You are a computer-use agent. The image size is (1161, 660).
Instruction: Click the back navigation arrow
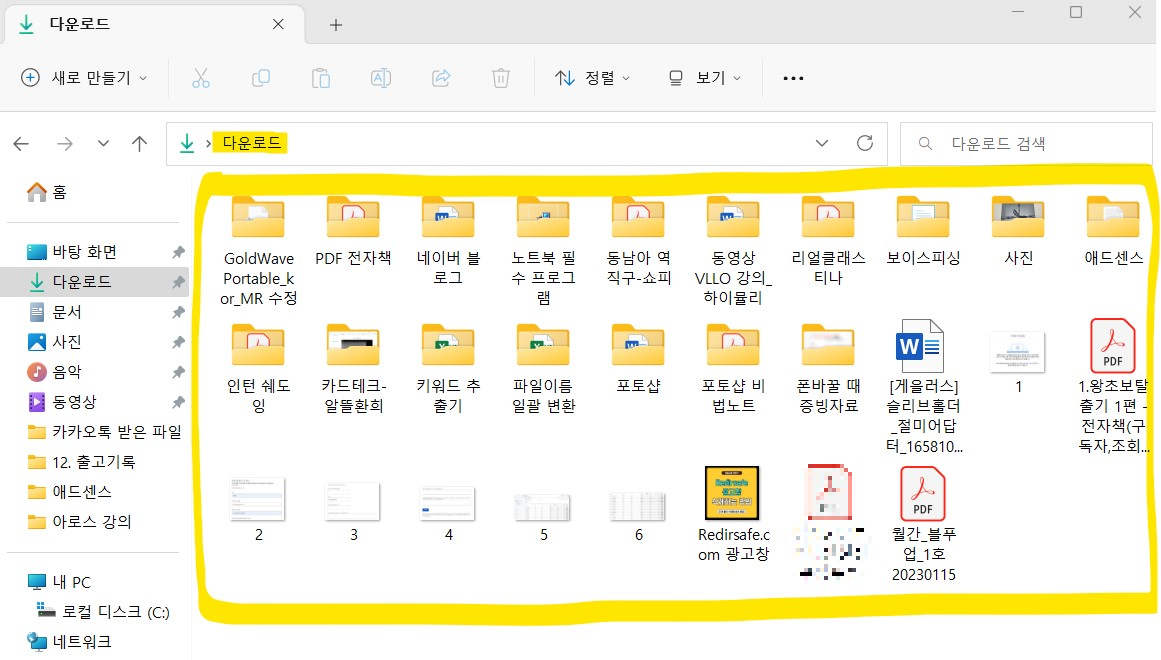coord(21,143)
